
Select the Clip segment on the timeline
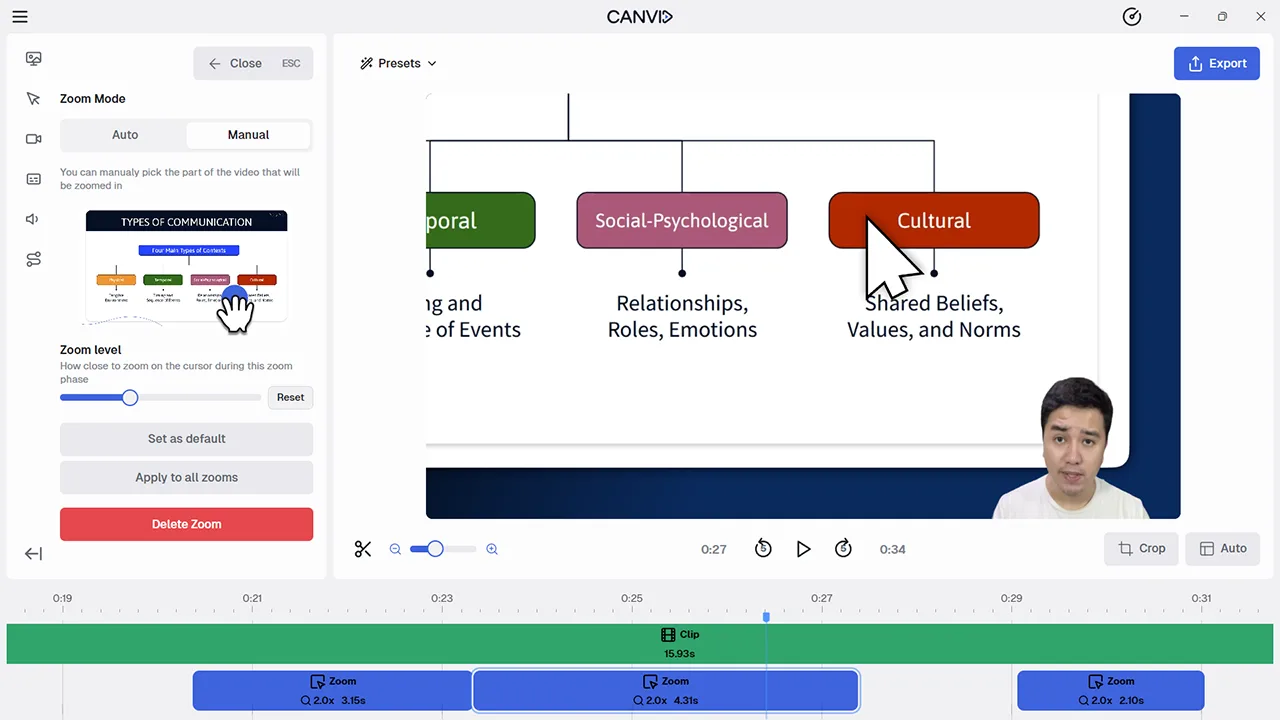coord(679,643)
